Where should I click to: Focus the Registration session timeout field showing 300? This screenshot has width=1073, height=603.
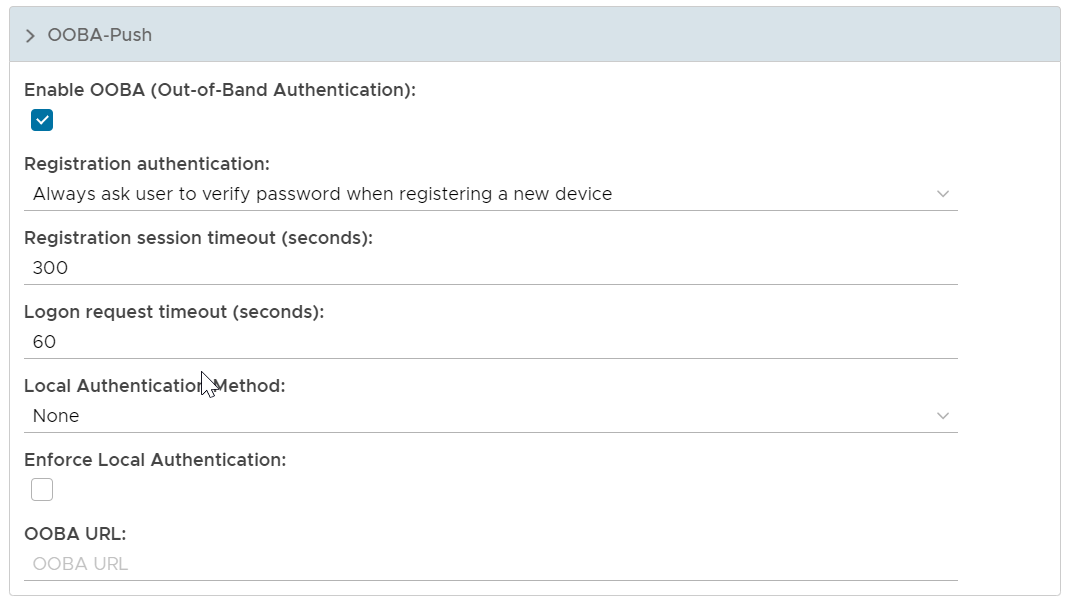coord(490,268)
